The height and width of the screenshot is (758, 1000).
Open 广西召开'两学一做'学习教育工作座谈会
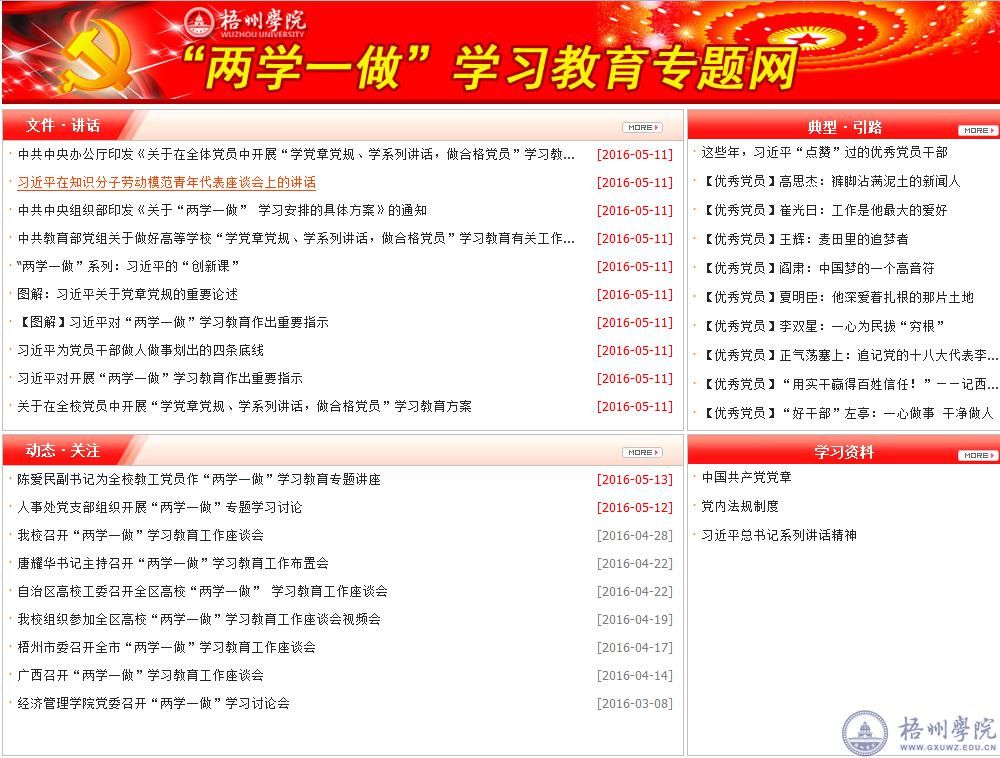tap(140, 676)
